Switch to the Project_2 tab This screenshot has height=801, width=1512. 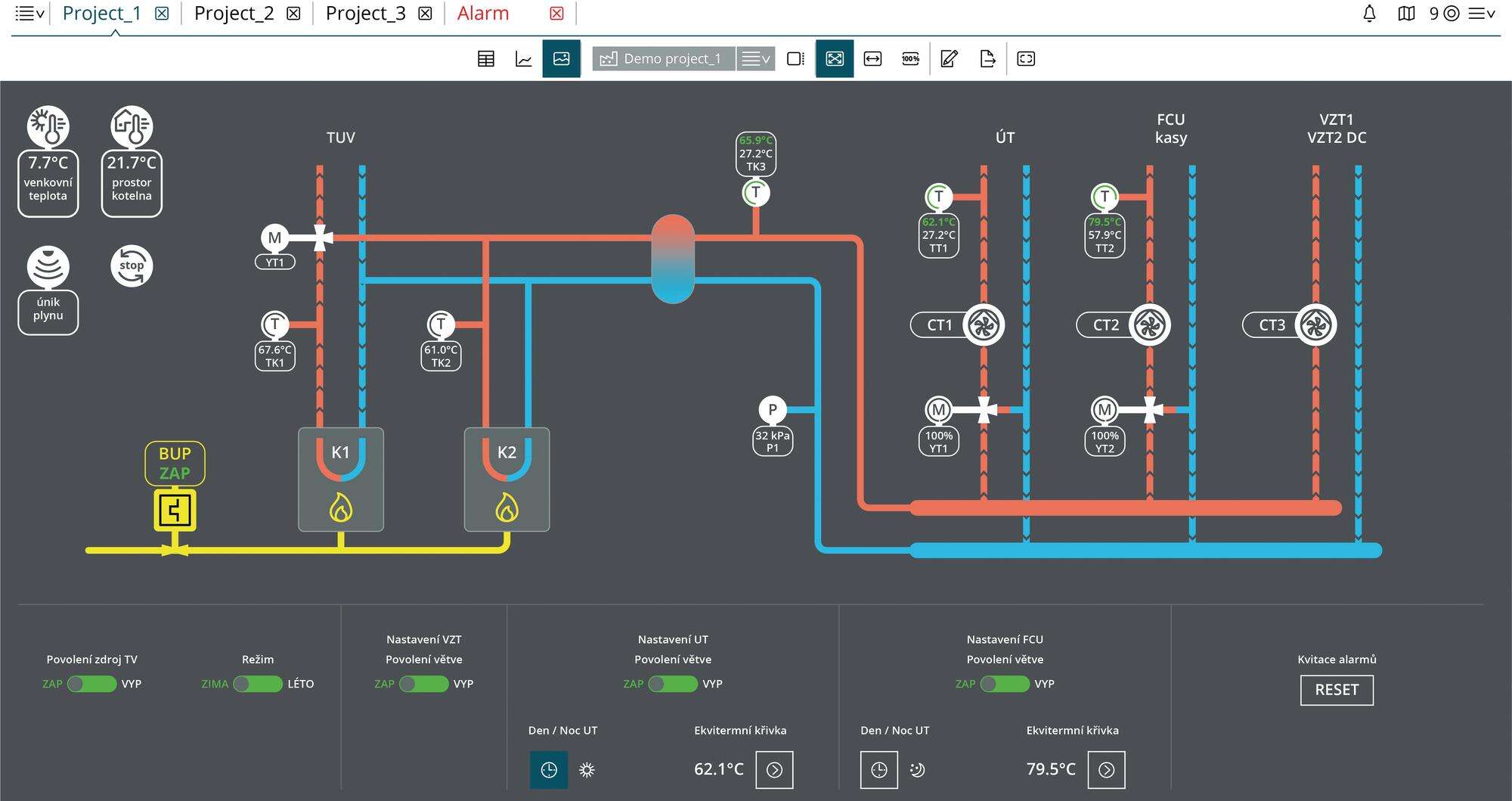click(234, 14)
